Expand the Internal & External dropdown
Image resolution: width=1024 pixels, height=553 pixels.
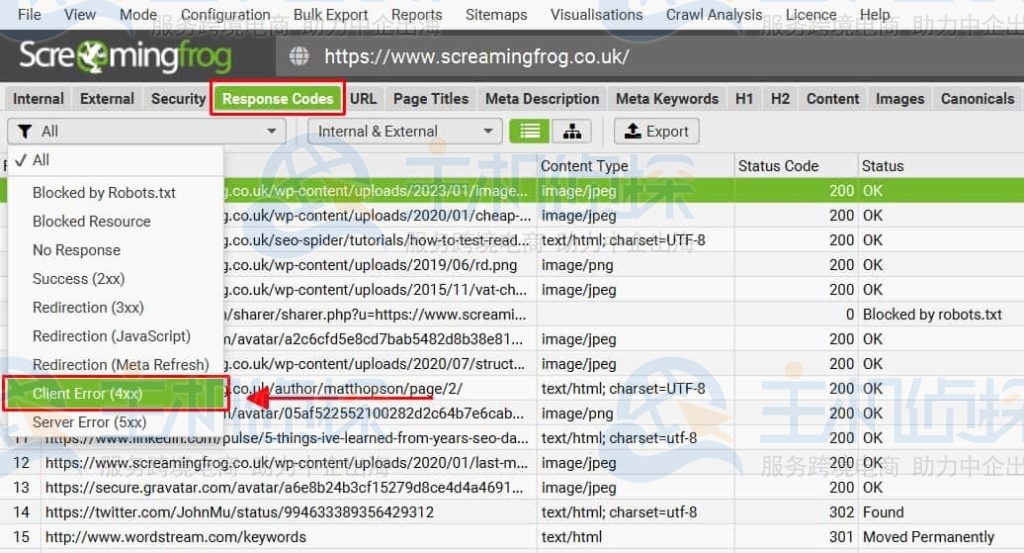[x=404, y=131]
